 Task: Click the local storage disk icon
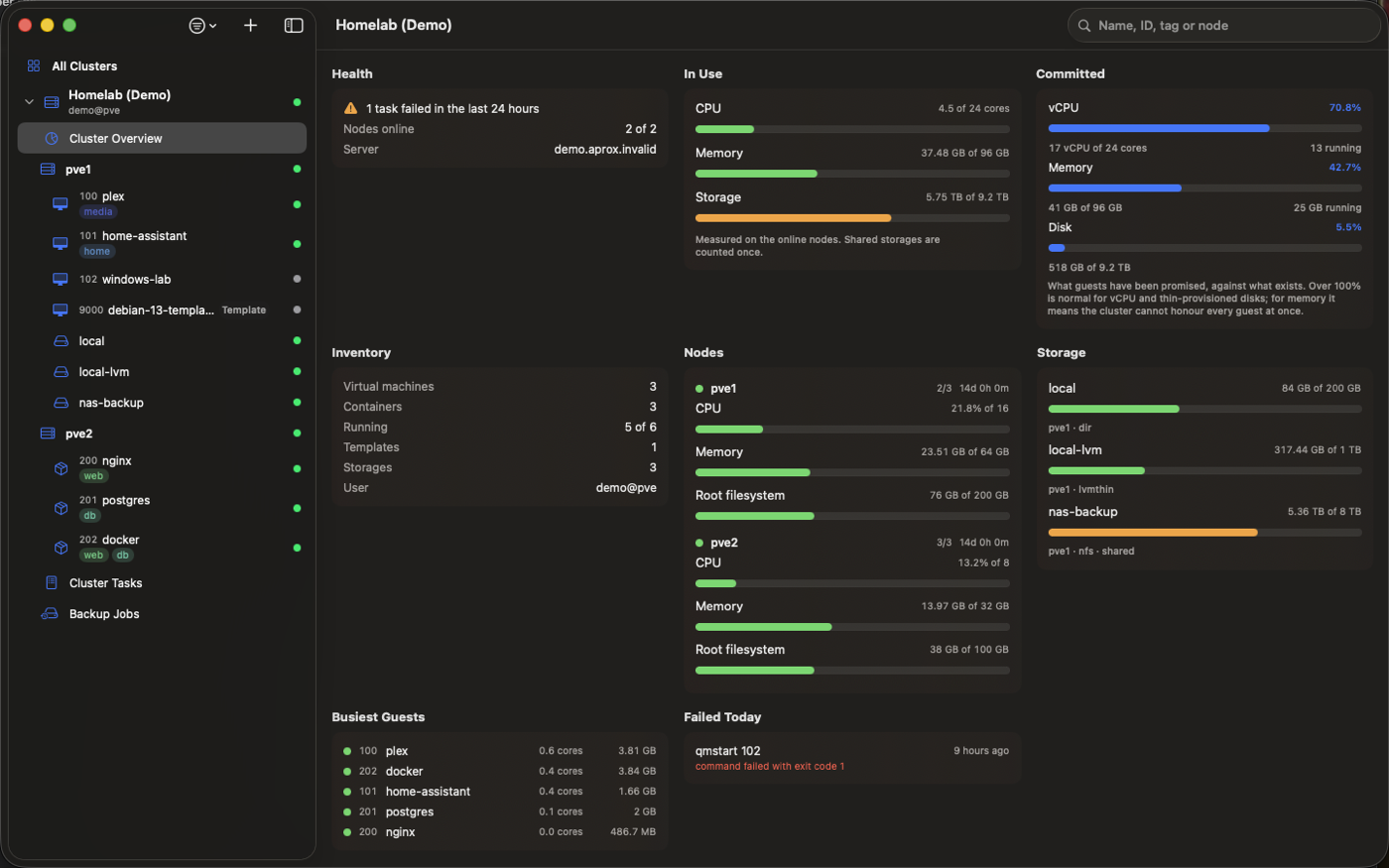61,341
